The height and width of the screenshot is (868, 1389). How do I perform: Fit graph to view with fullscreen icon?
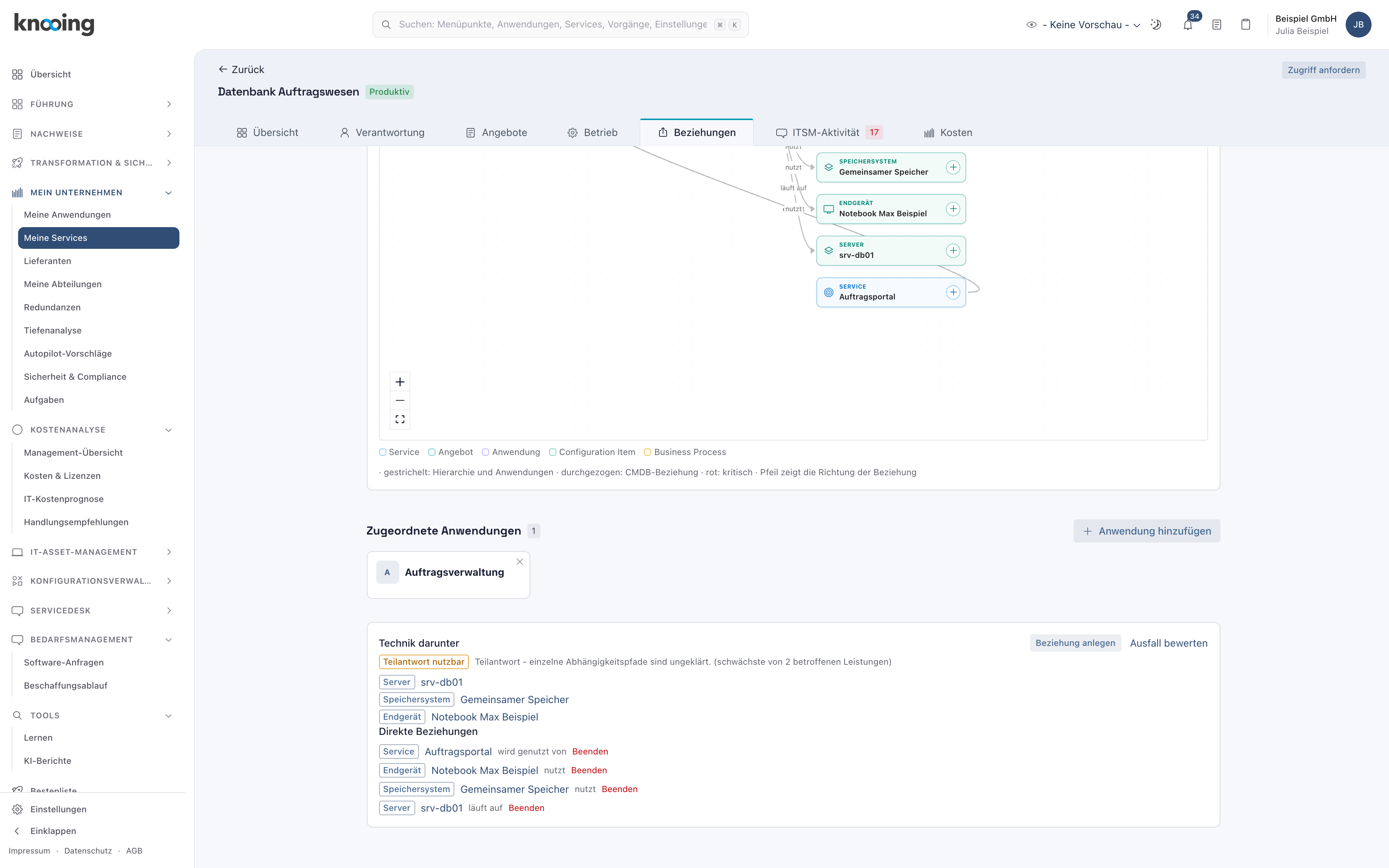coord(400,419)
